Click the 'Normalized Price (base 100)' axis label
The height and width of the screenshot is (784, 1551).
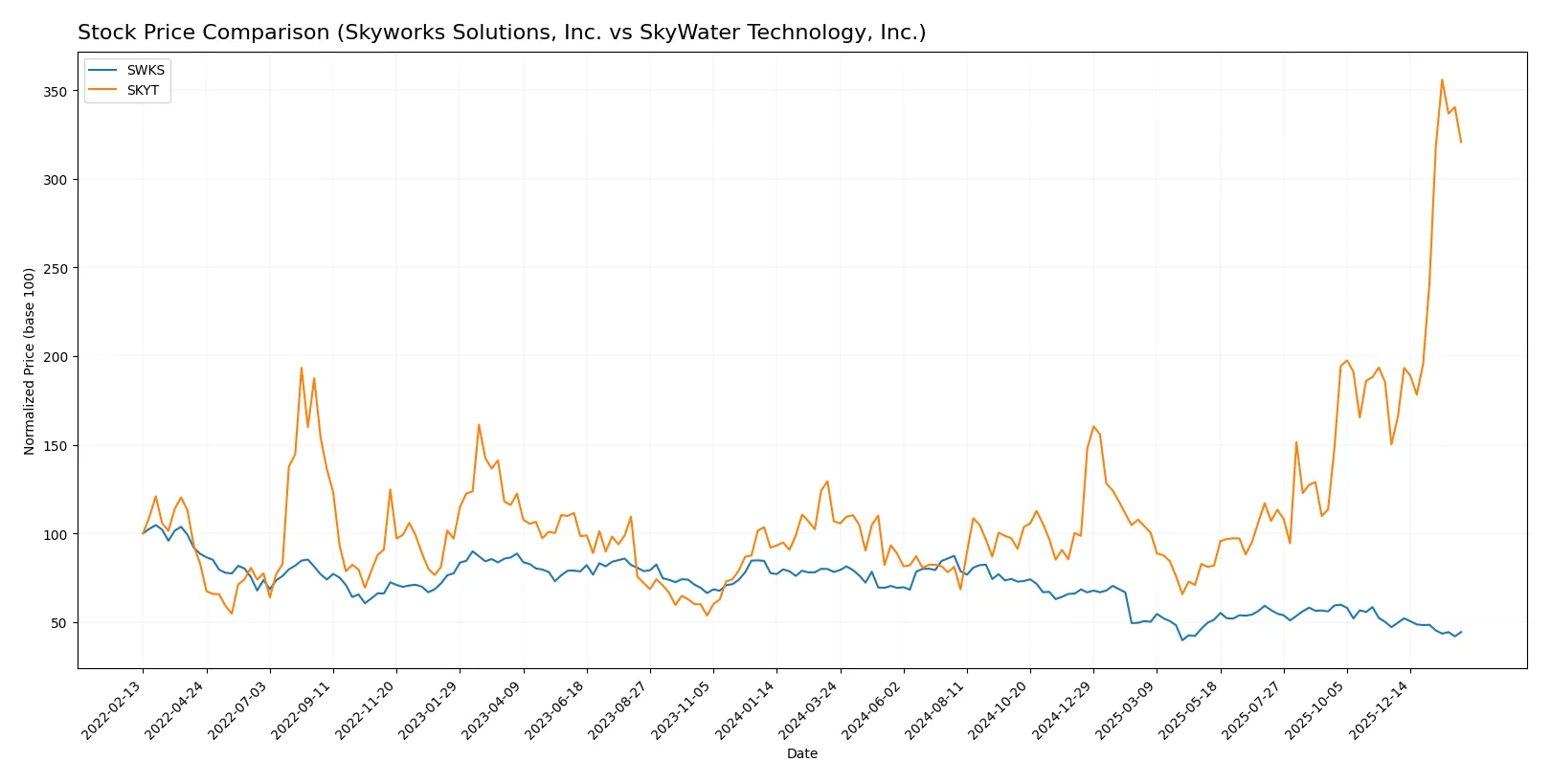[30, 361]
